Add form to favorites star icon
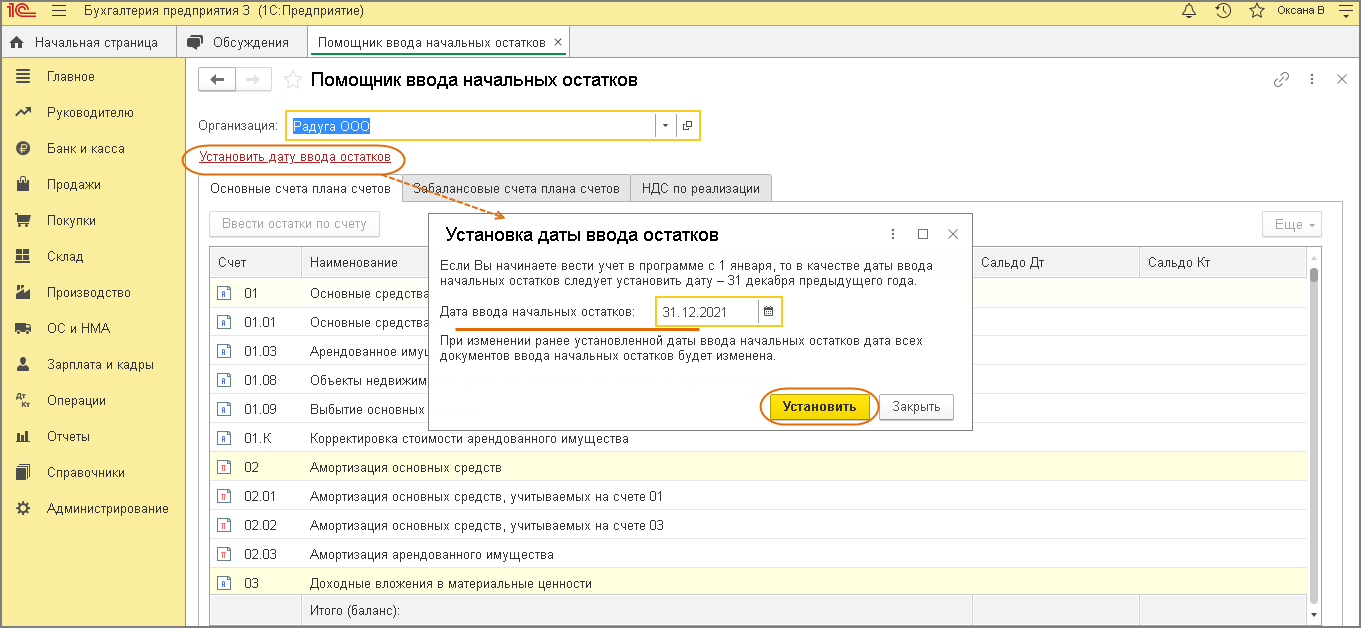 (x=292, y=80)
